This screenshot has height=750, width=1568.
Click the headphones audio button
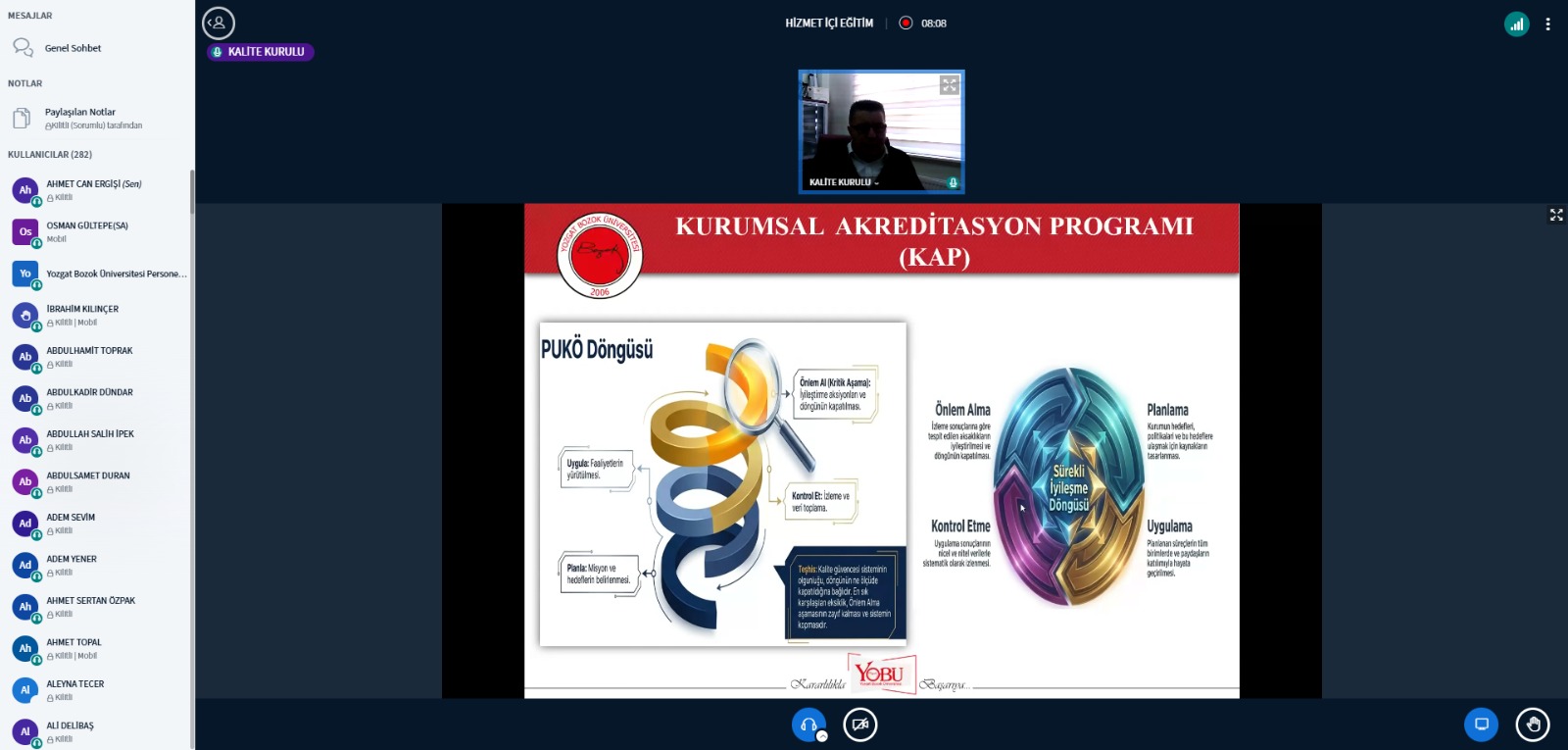[808, 725]
